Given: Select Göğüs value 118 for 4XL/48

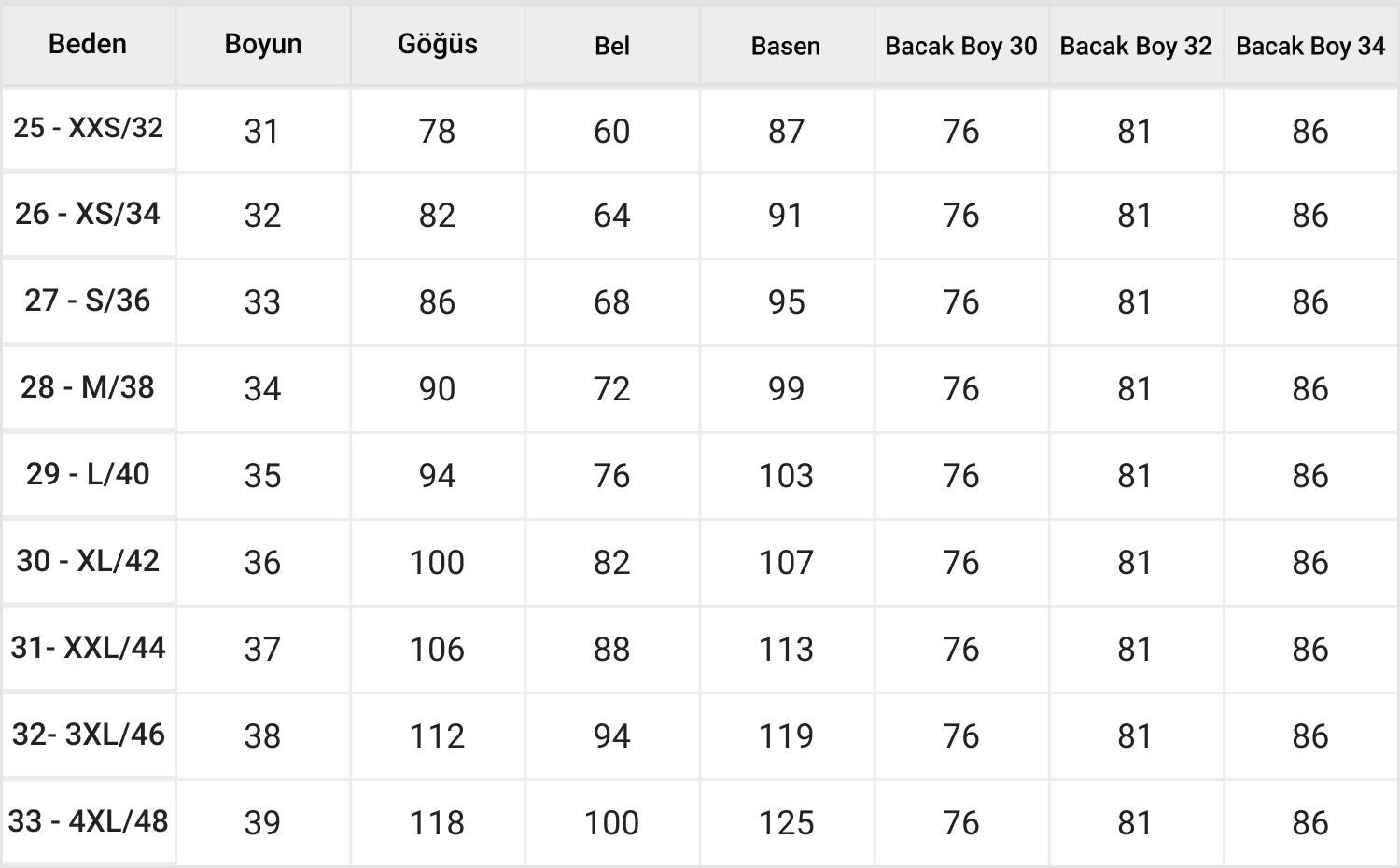Looking at the screenshot, I should pos(437,823).
